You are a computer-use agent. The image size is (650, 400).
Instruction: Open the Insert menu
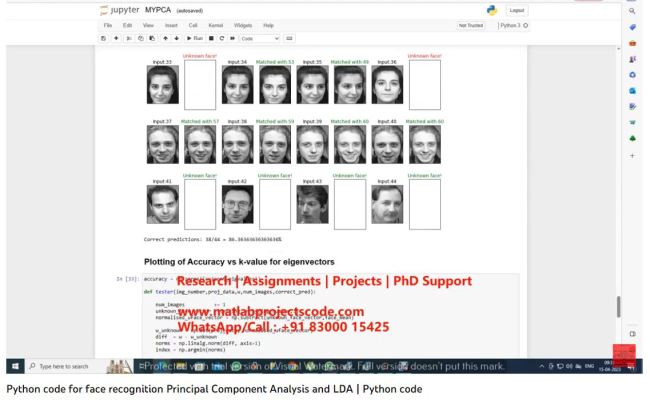point(171,25)
